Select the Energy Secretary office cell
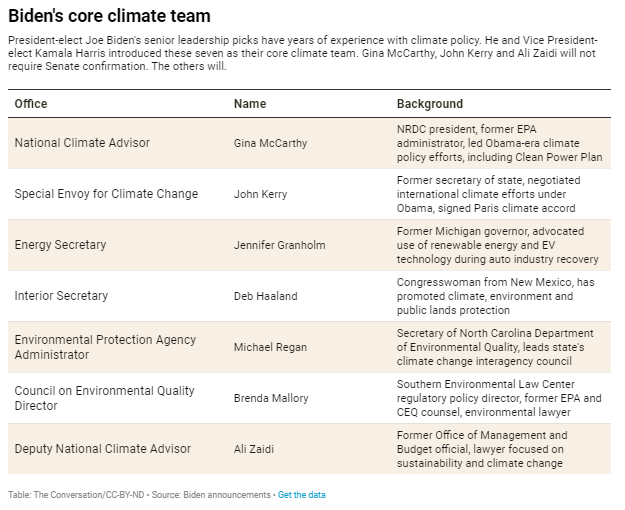625x510 pixels. [x=60, y=245]
